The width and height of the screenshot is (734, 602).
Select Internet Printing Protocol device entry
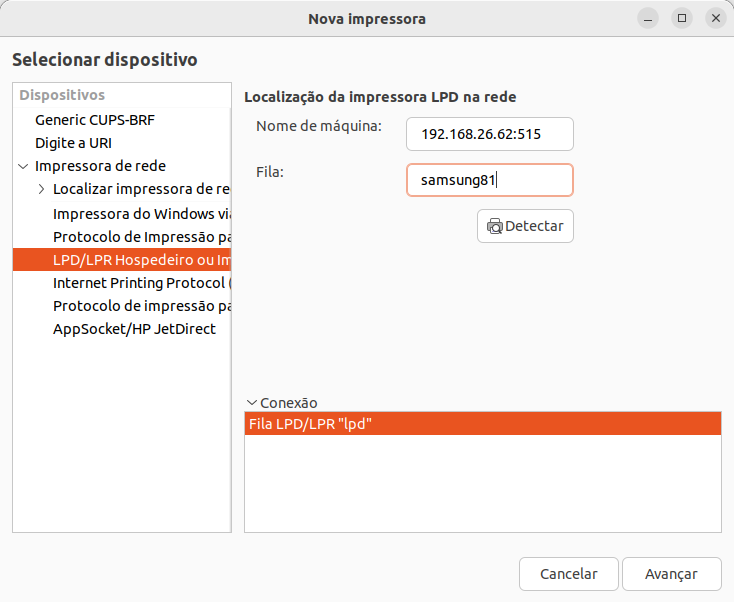(140, 283)
